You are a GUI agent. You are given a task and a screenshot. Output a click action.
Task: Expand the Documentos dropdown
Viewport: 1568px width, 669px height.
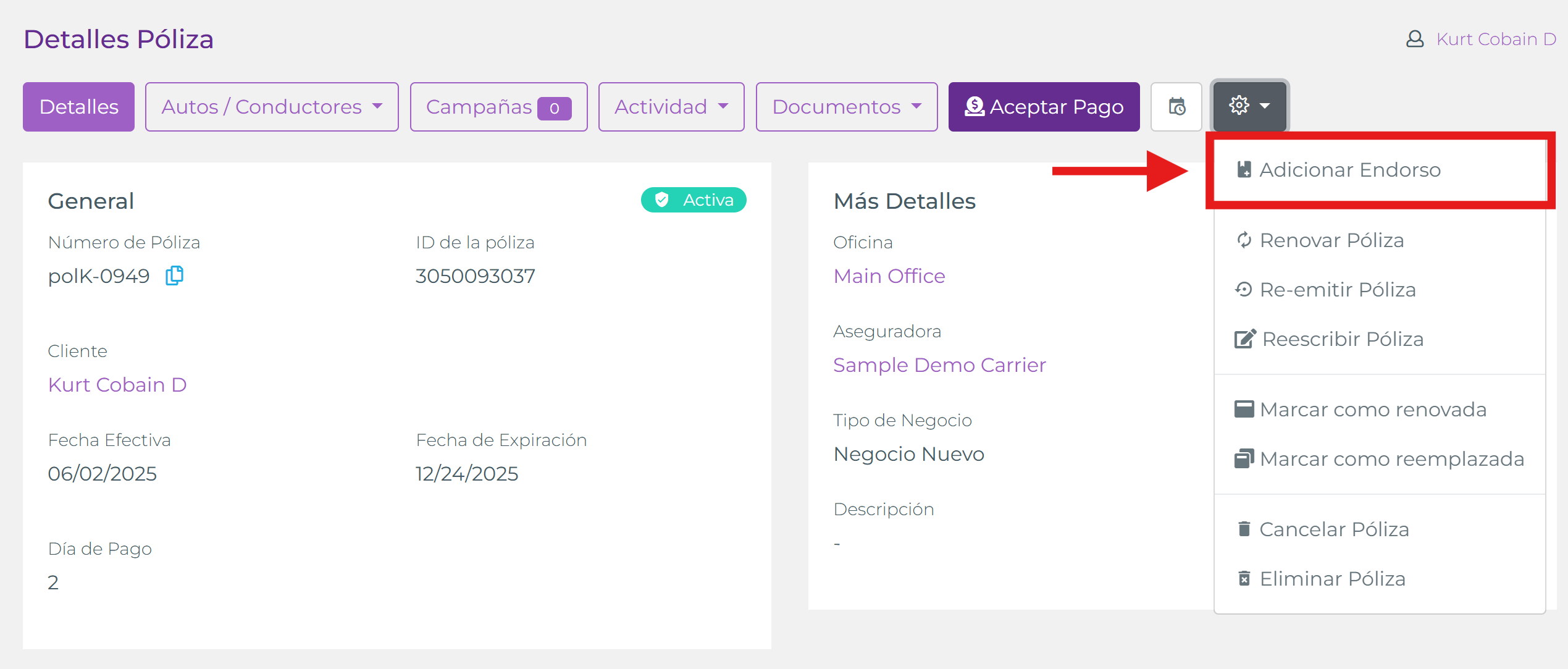tap(847, 107)
